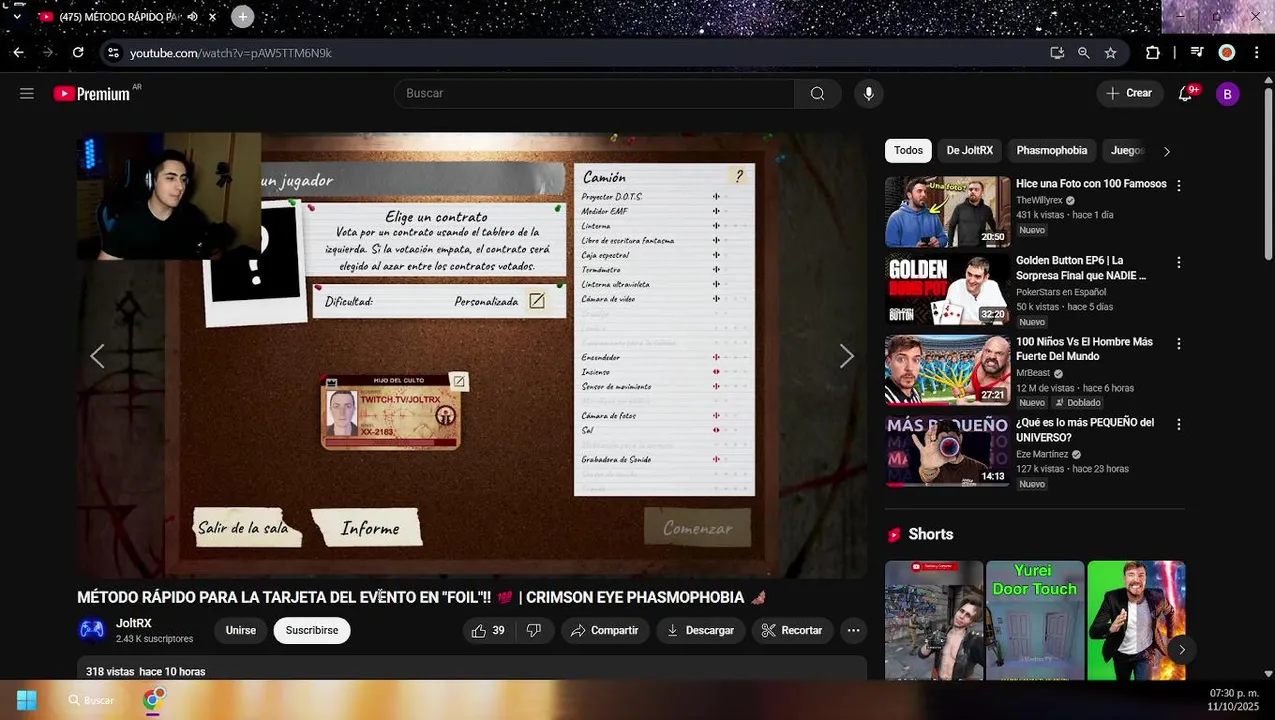Focus the Buscar search field
Viewport: 1275px width, 720px height.
coord(594,93)
